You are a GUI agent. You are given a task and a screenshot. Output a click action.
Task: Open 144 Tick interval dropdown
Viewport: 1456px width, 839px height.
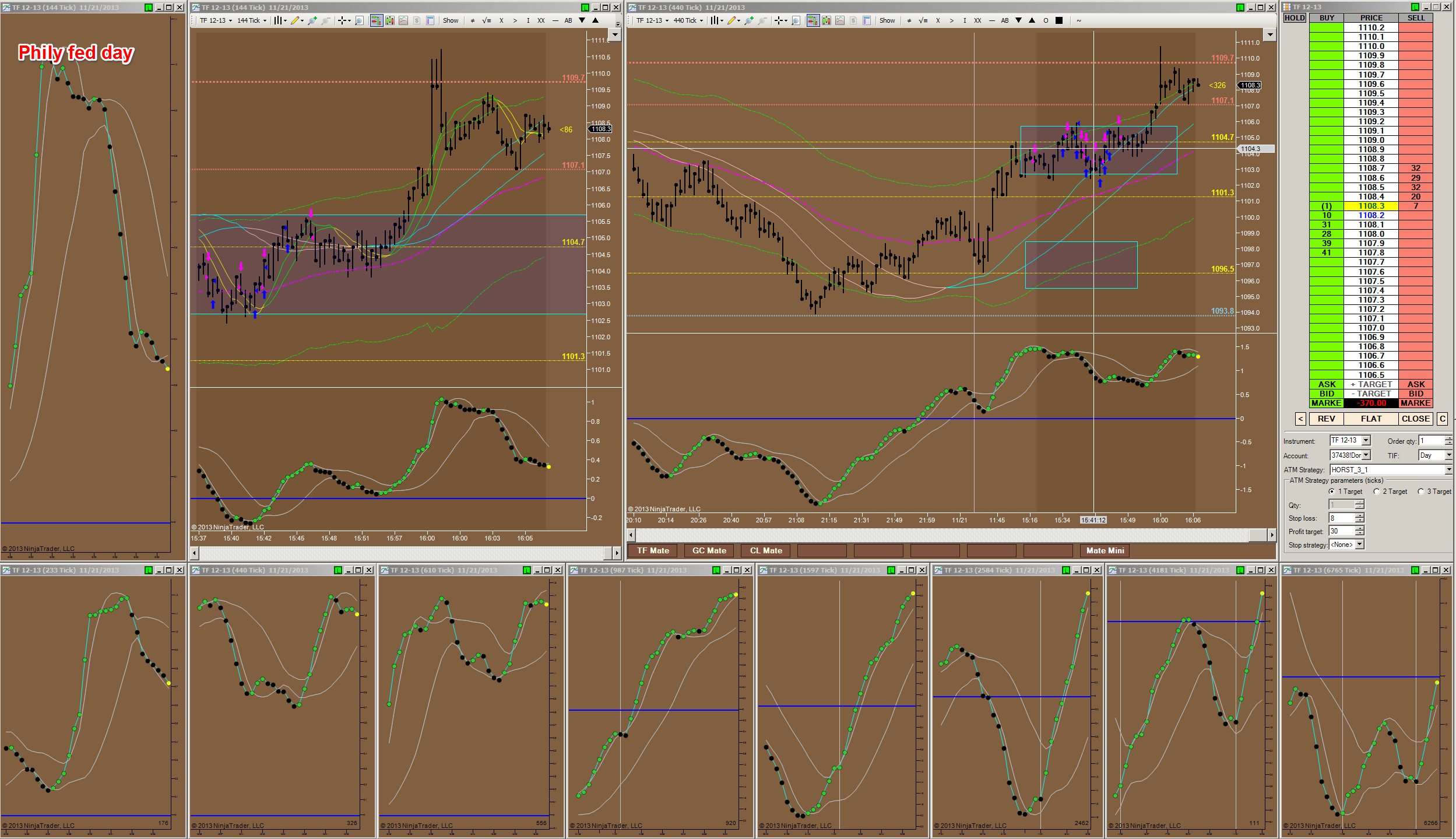click(x=252, y=20)
